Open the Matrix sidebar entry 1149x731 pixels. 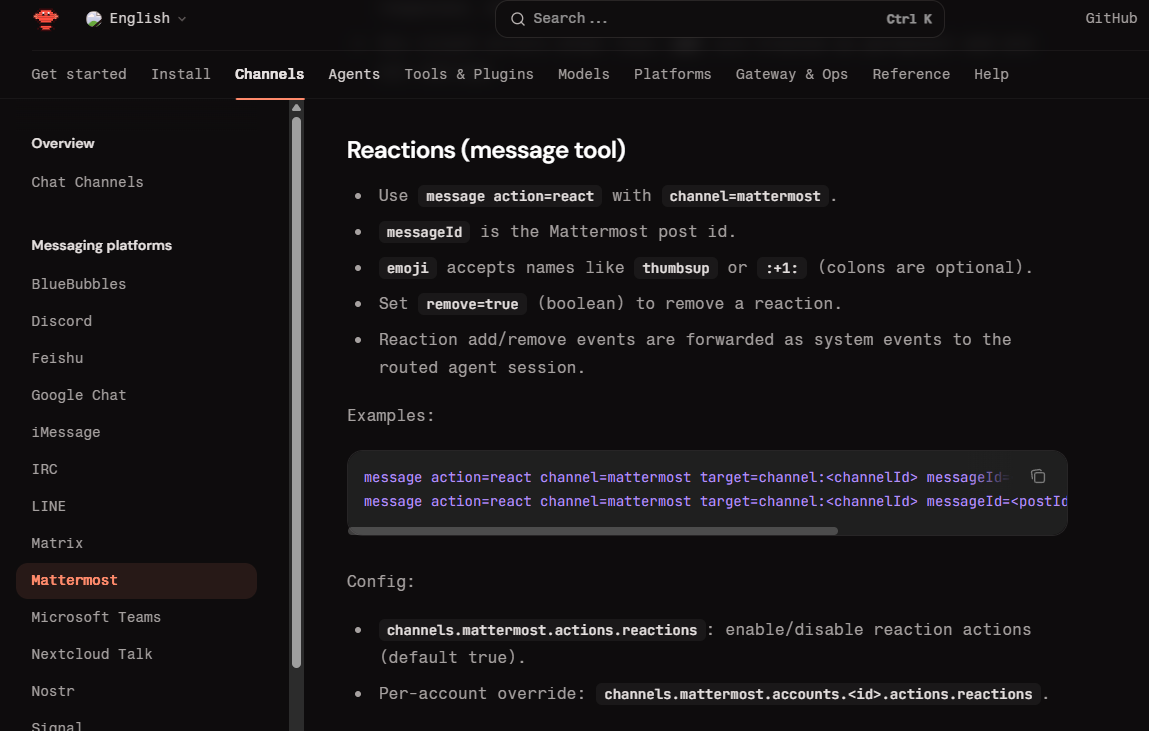tap(57, 543)
